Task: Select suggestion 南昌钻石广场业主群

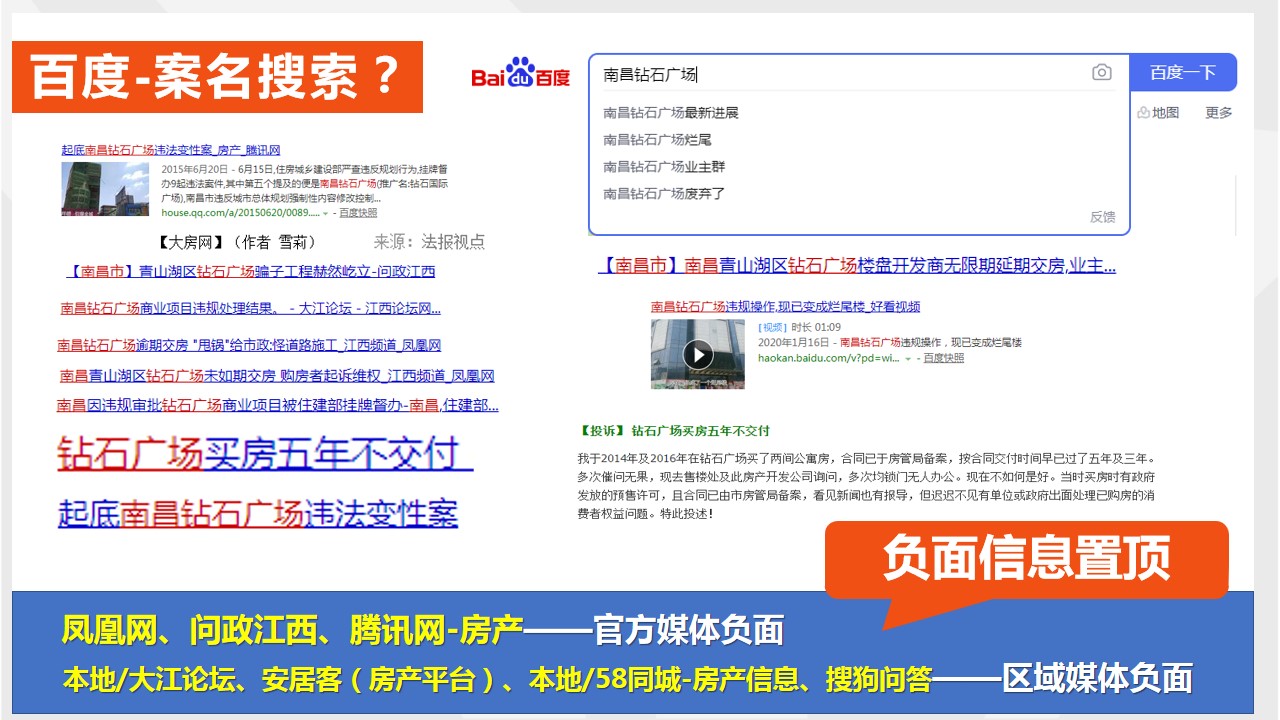Action: tap(664, 167)
